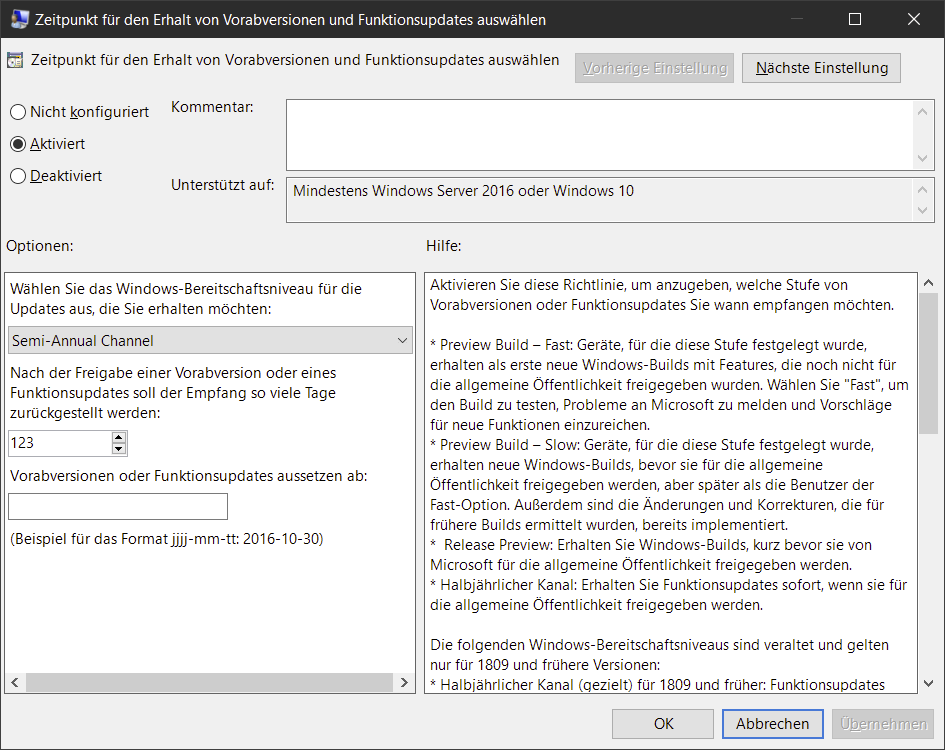Viewport: 945px width, 750px height.
Task: Open the Semi-Annual Channel dropdown
Action: tap(210, 341)
